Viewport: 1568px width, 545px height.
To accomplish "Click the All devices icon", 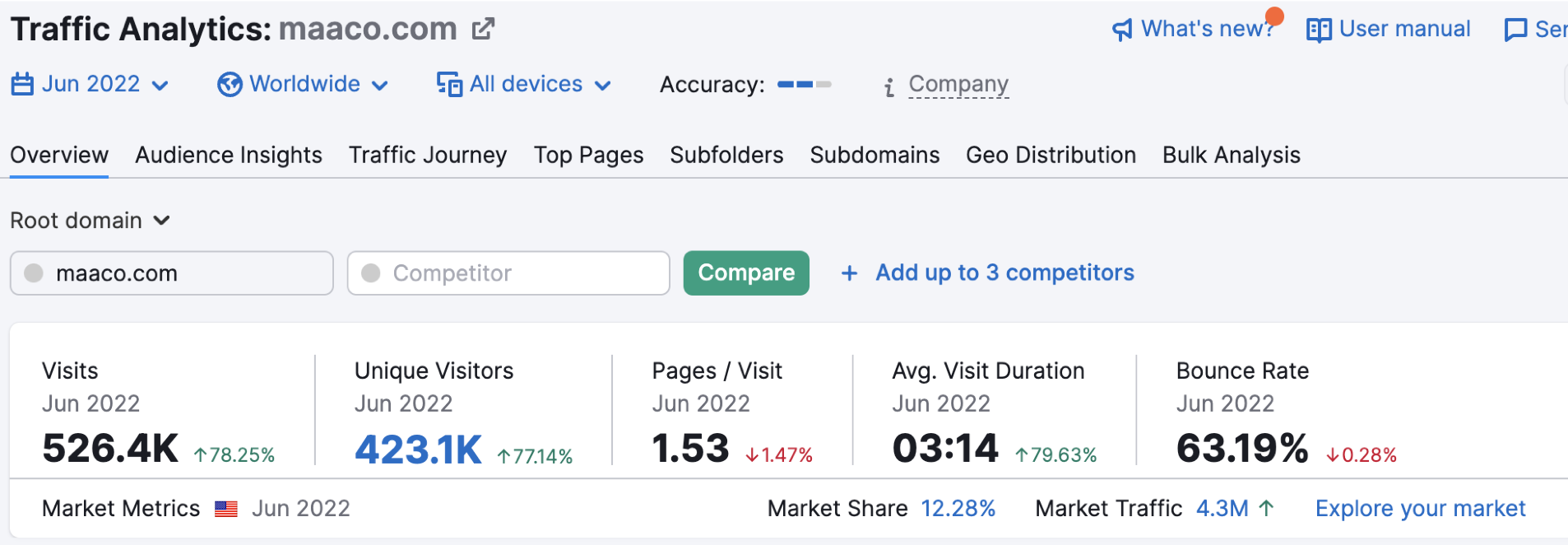I will [x=449, y=84].
